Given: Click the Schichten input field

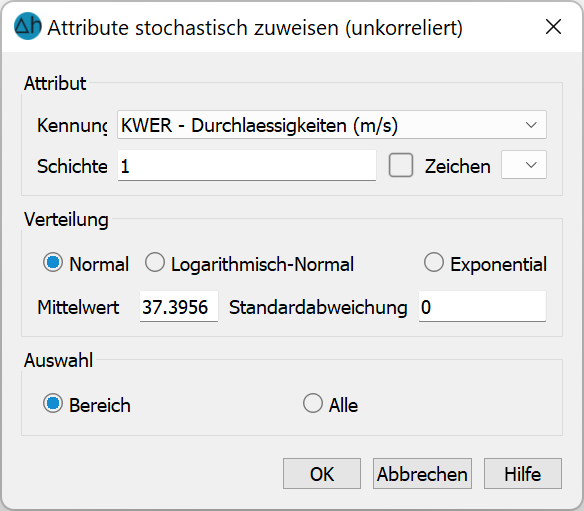Looking at the screenshot, I should coord(247,166).
